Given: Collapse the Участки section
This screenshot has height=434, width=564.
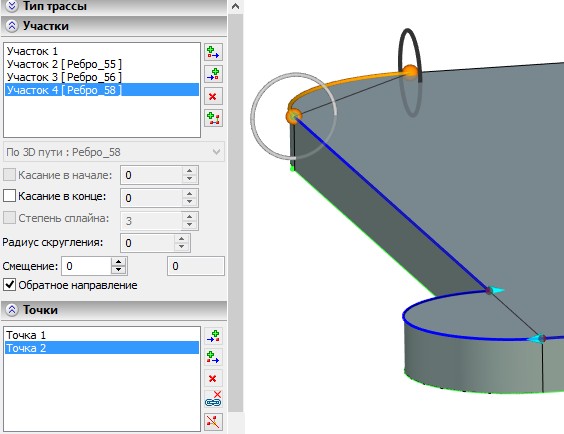Looking at the screenshot, I should 12,26.
